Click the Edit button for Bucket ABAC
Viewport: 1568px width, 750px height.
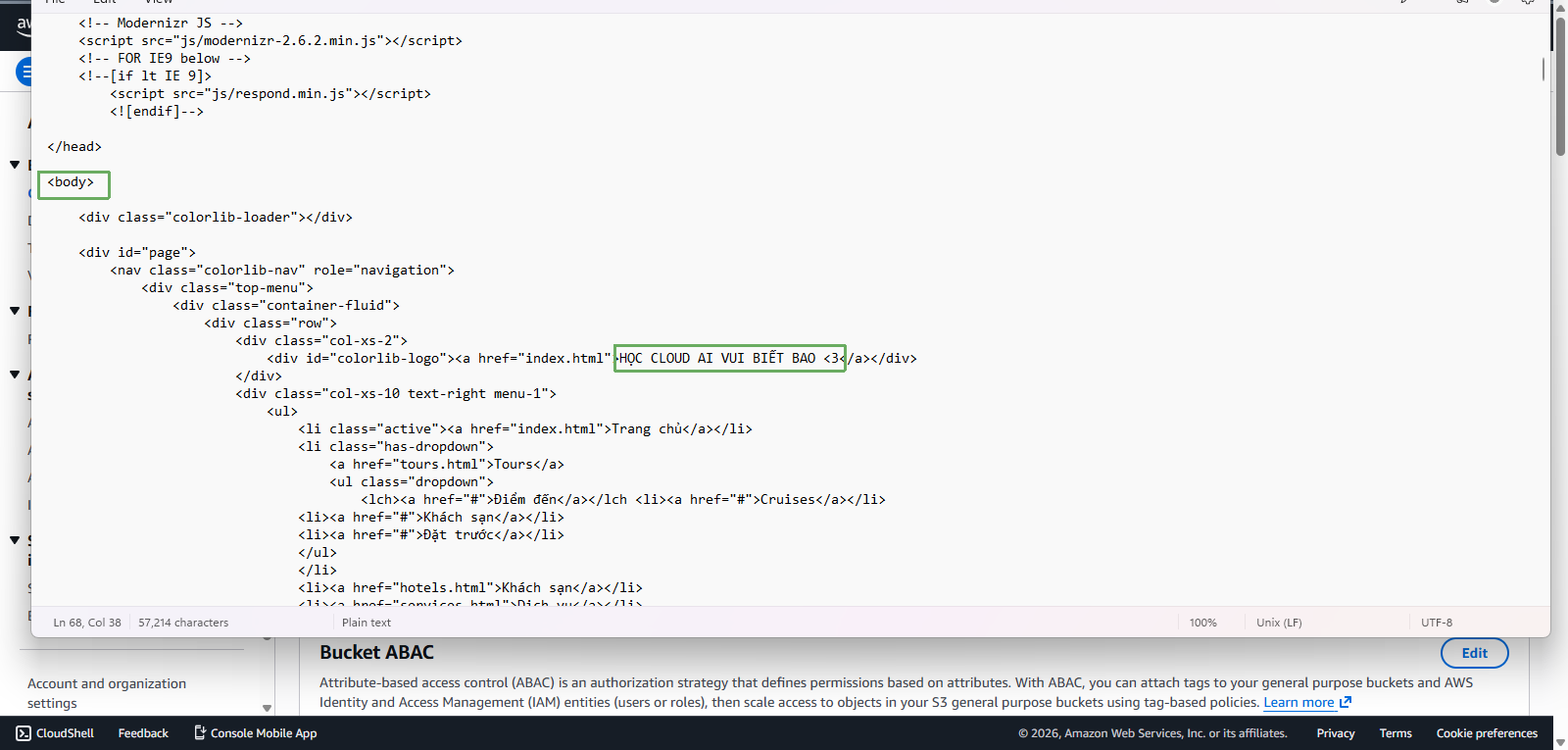pos(1474,653)
